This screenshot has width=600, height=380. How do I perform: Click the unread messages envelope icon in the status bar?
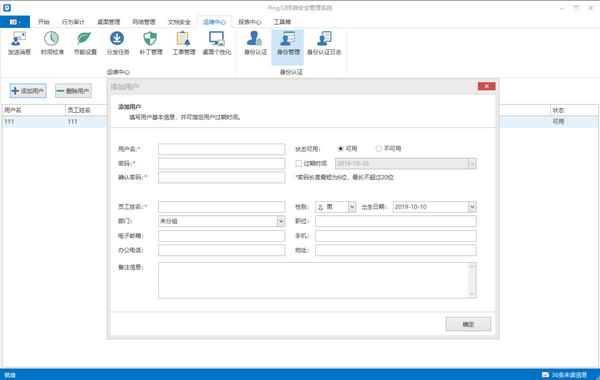[x=545, y=375]
